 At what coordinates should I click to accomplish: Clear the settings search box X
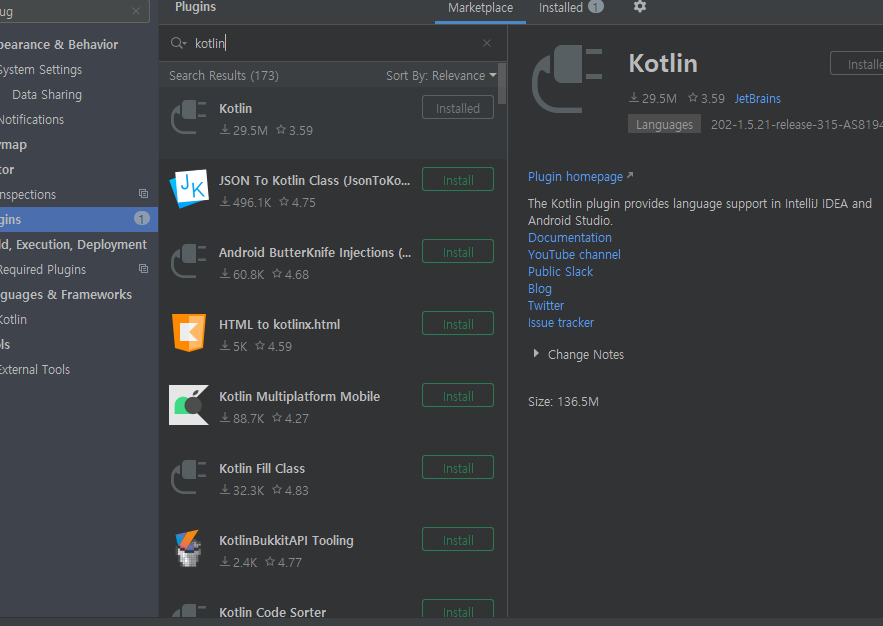[136, 11]
